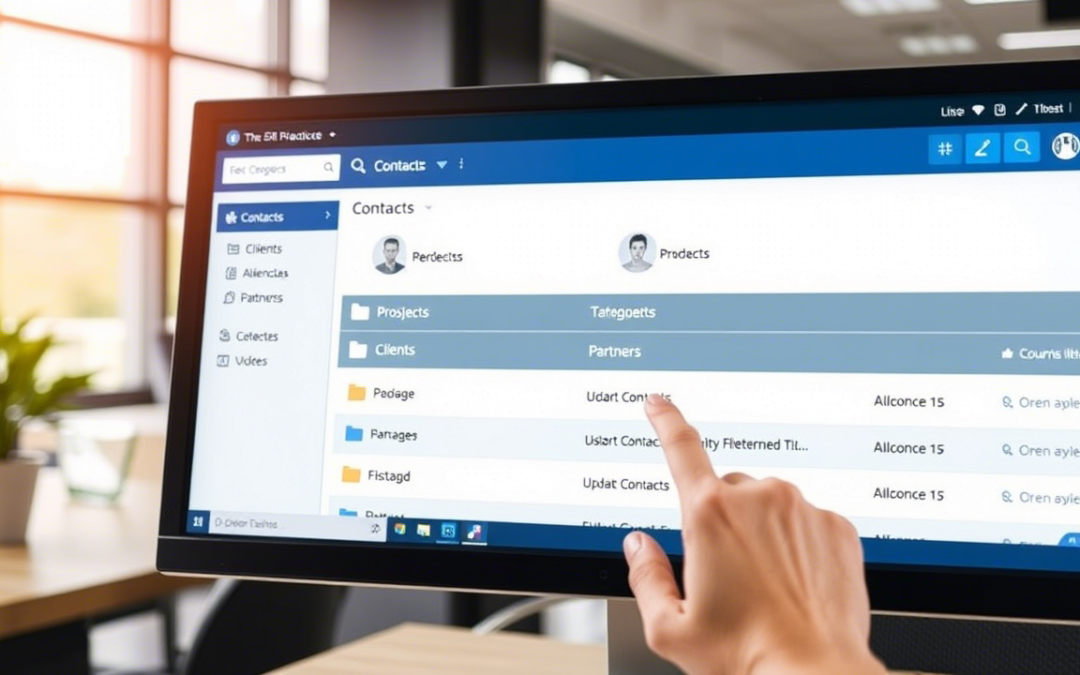
Task: Open the grid view icon in the blue toolbar
Action: (945, 148)
